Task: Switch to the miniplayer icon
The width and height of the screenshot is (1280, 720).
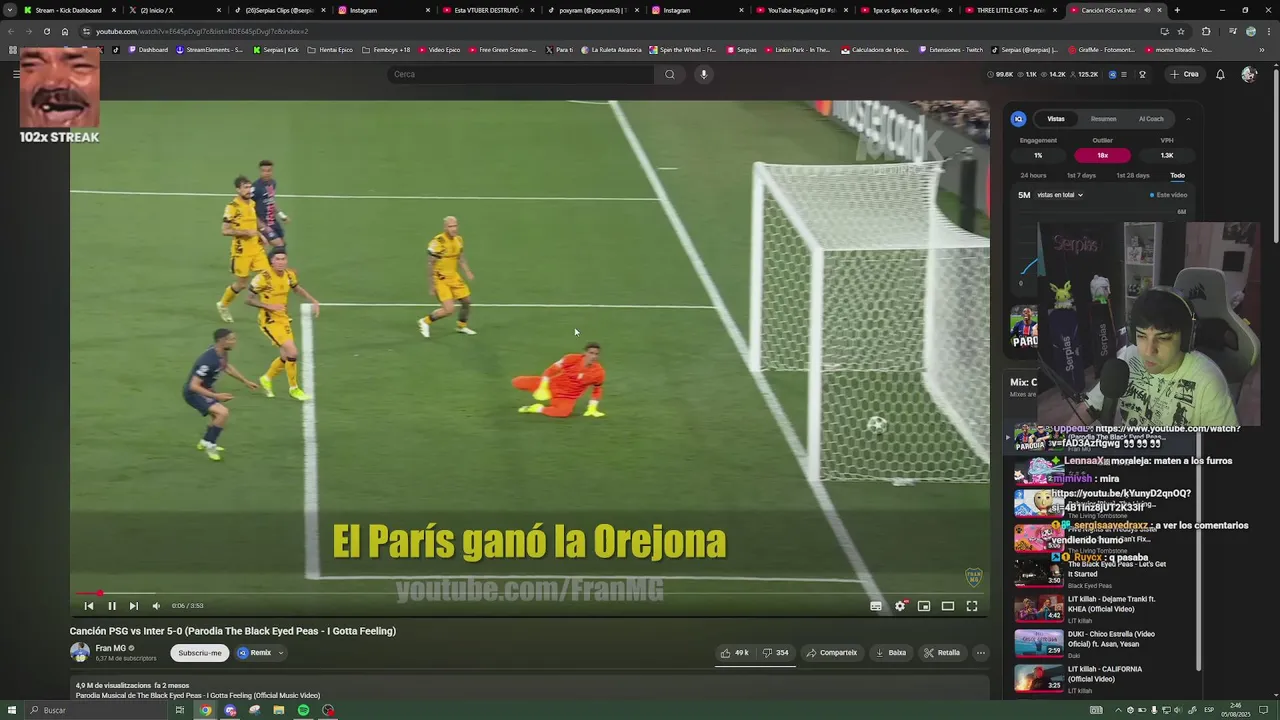Action: pos(924,606)
